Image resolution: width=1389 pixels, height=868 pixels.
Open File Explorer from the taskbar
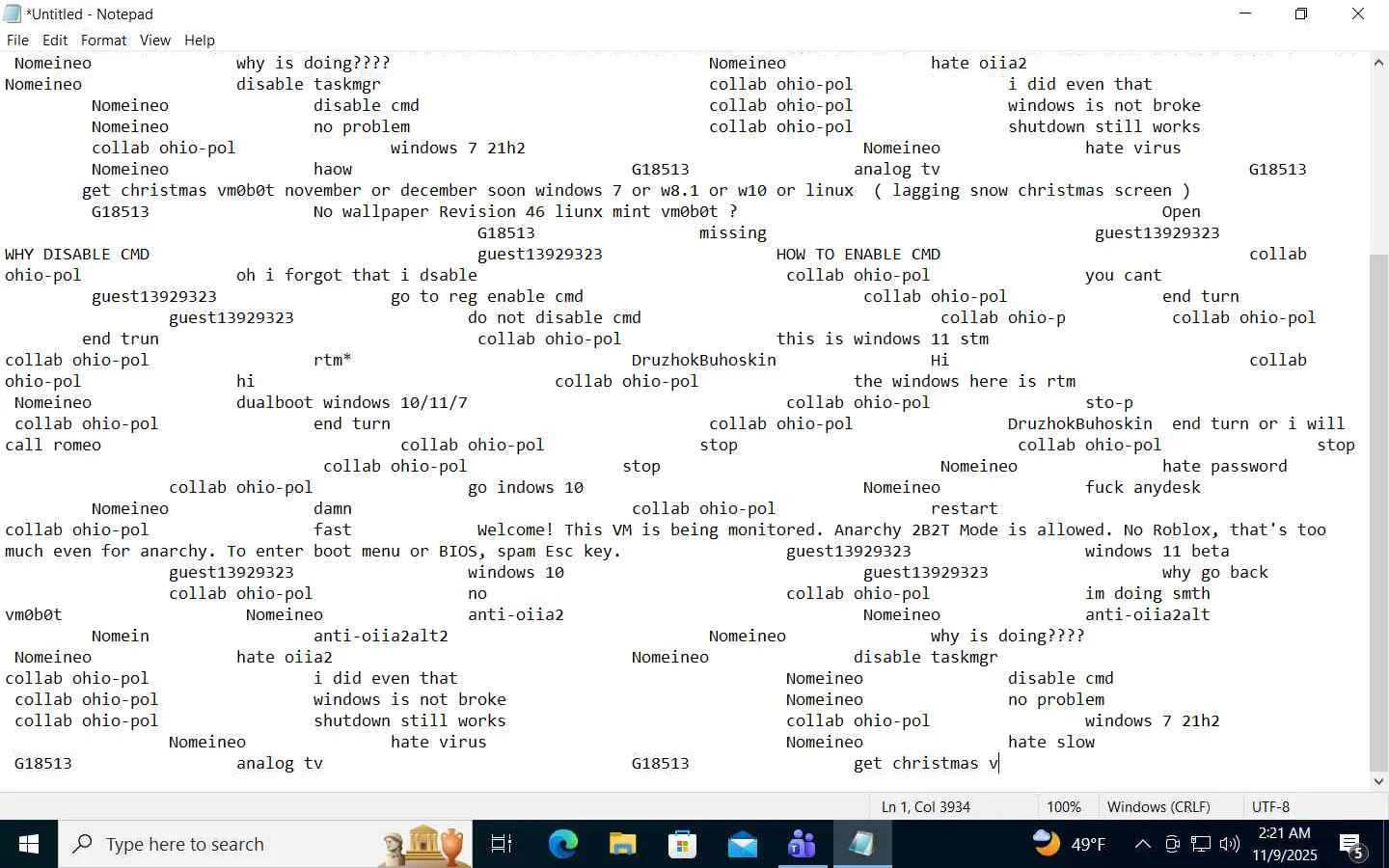pyautogui.click(x=623, y=845)
